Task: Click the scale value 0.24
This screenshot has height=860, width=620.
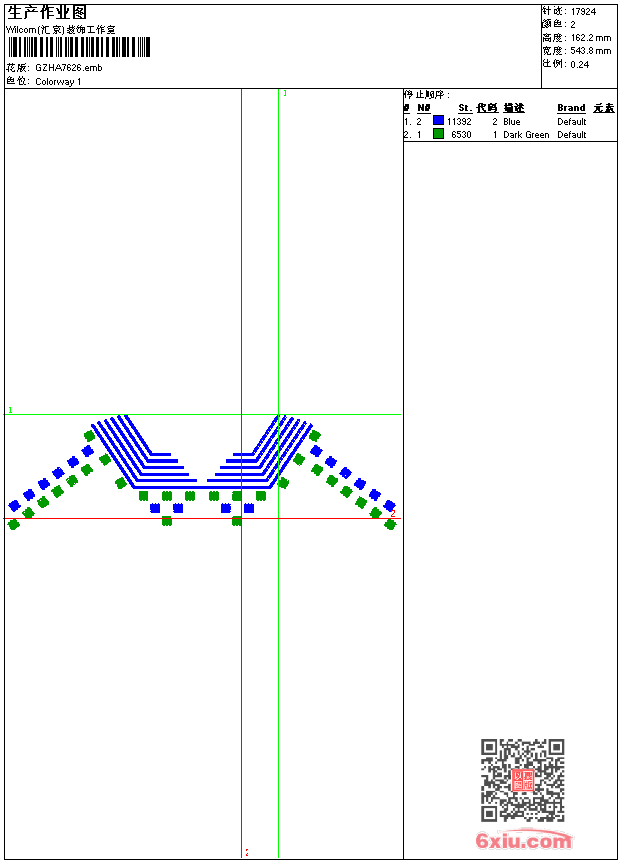Action: (580, 65)
